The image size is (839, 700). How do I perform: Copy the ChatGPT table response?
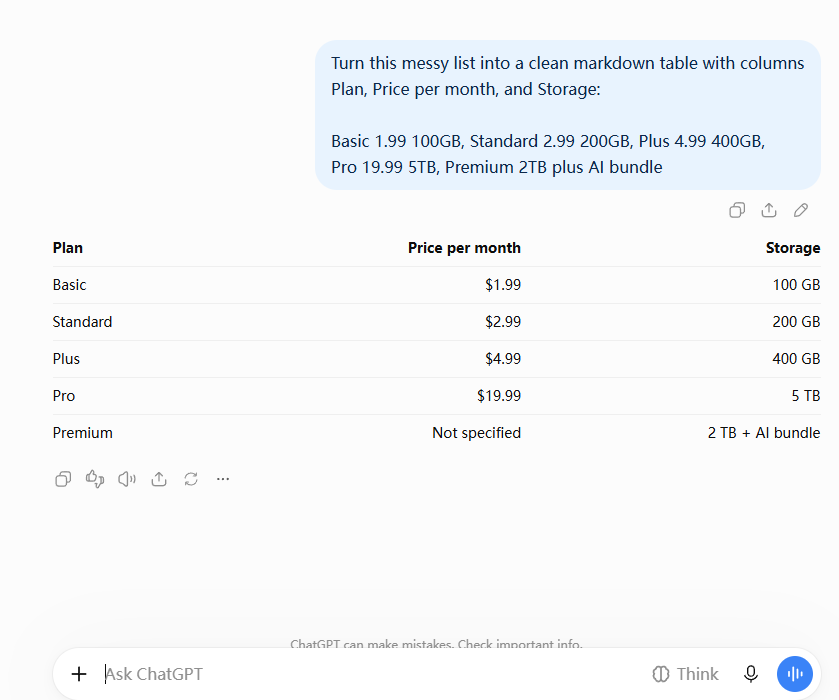(63, 478)
